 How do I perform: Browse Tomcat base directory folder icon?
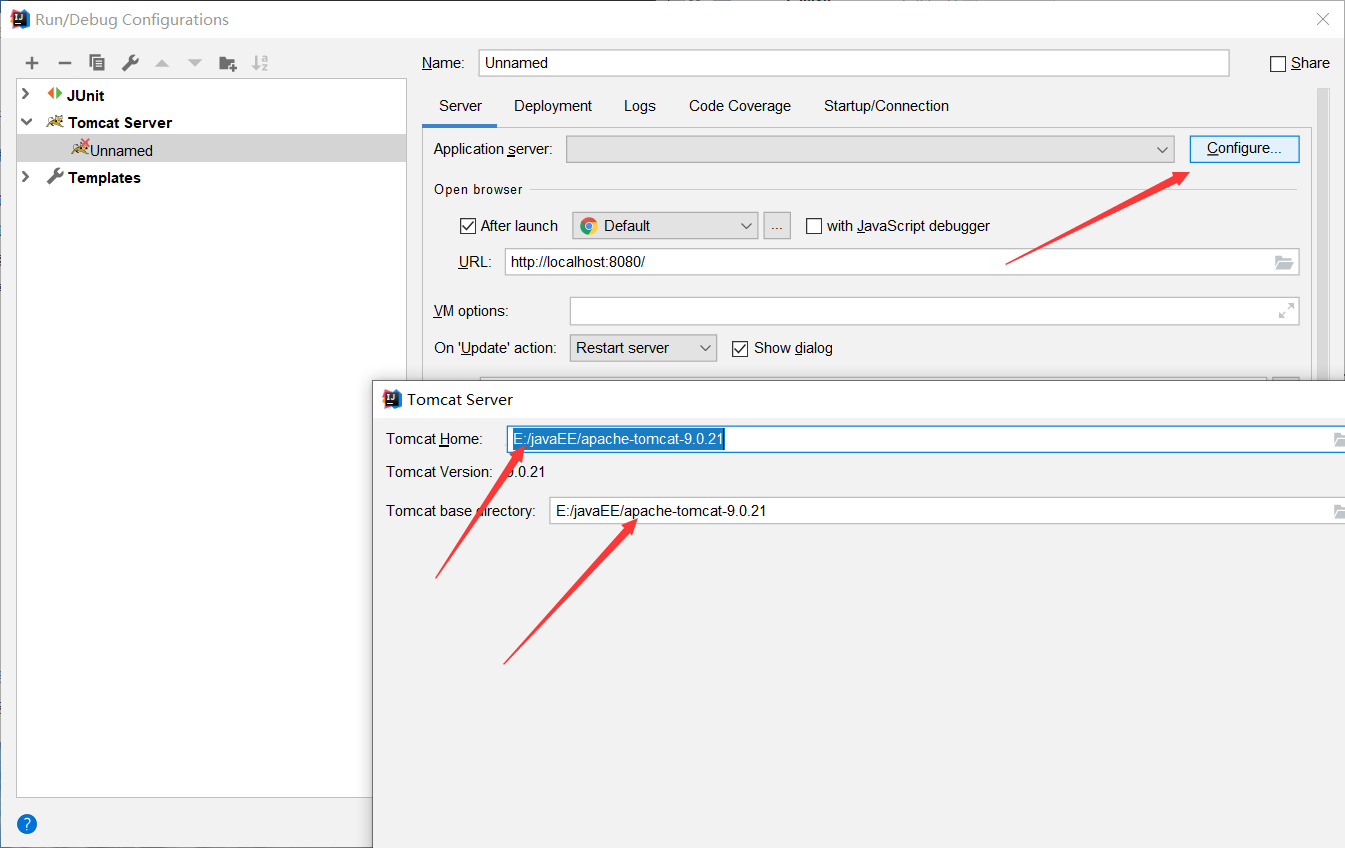1339,512
